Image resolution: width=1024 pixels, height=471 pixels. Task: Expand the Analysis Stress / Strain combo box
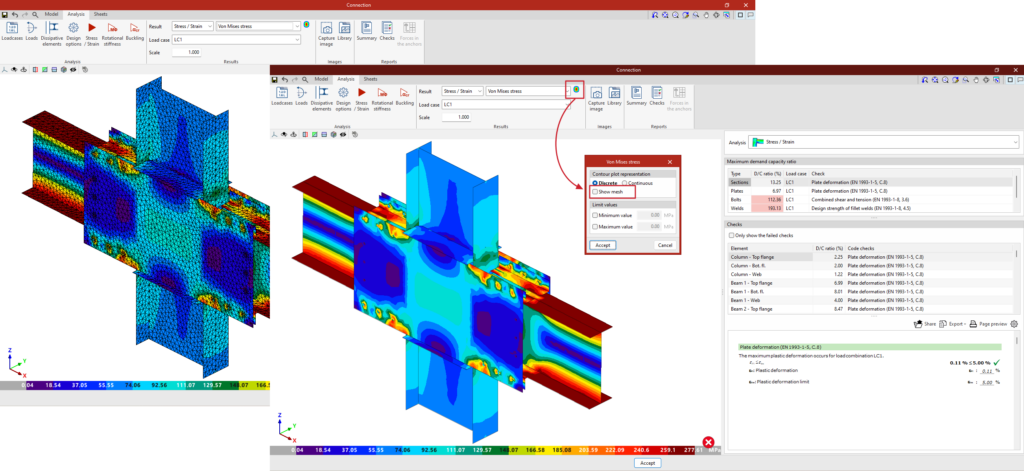pos(884,141)
